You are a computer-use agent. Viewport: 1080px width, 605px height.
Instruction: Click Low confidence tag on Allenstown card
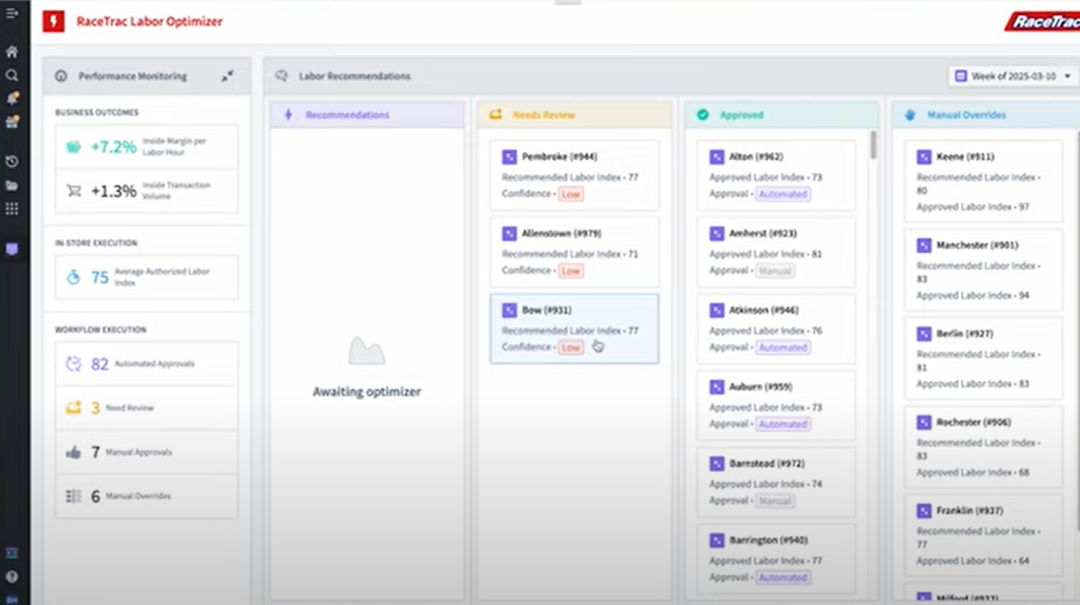(570, 271)
